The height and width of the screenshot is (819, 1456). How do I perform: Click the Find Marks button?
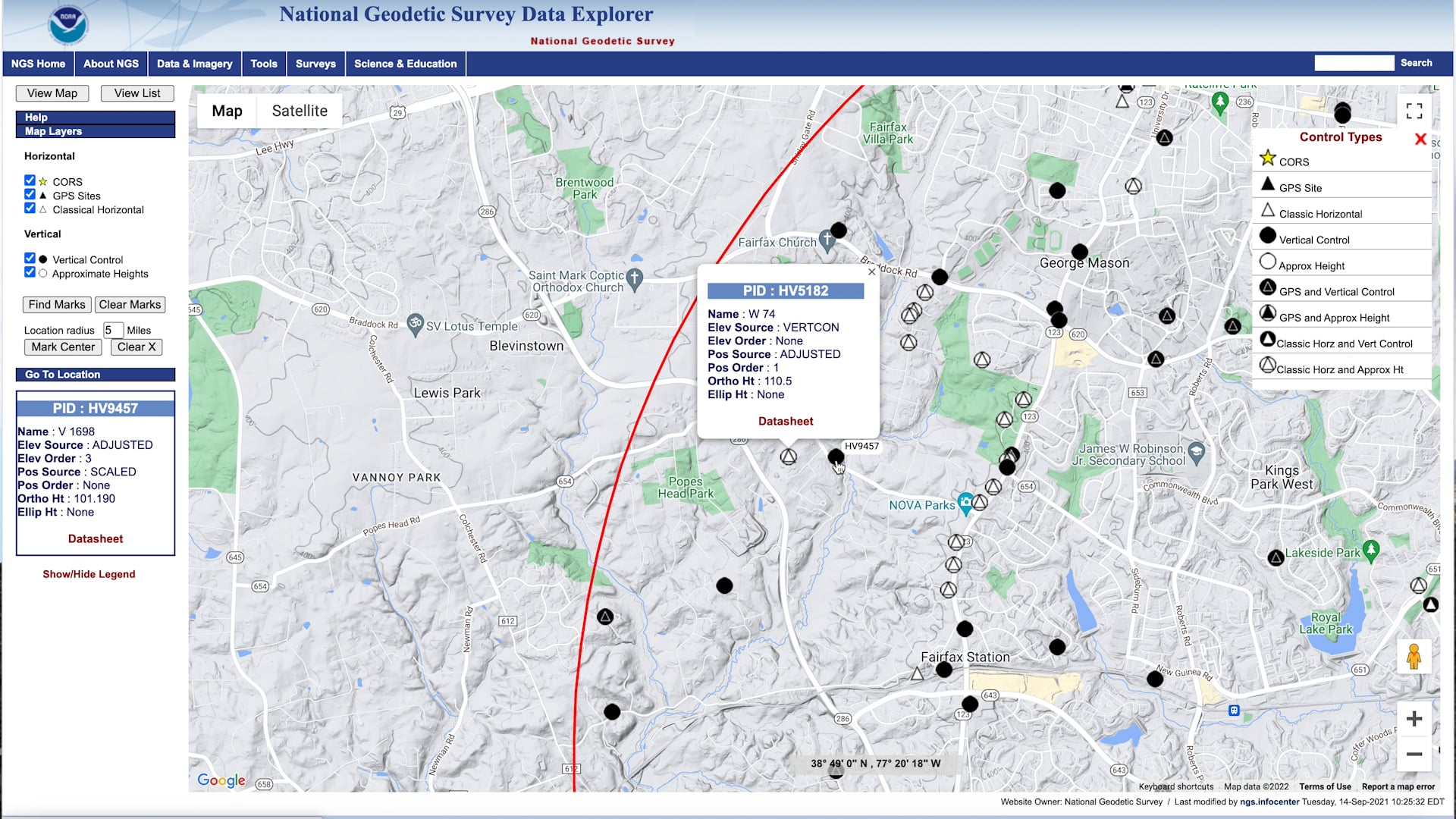tap(56, 304)
